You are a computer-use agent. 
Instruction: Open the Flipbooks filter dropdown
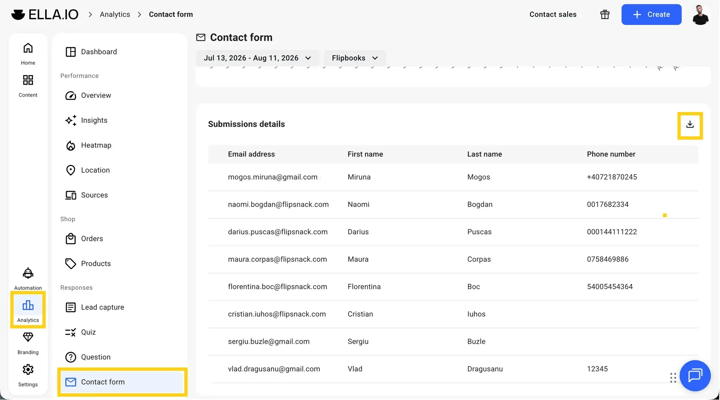point(355,58)
